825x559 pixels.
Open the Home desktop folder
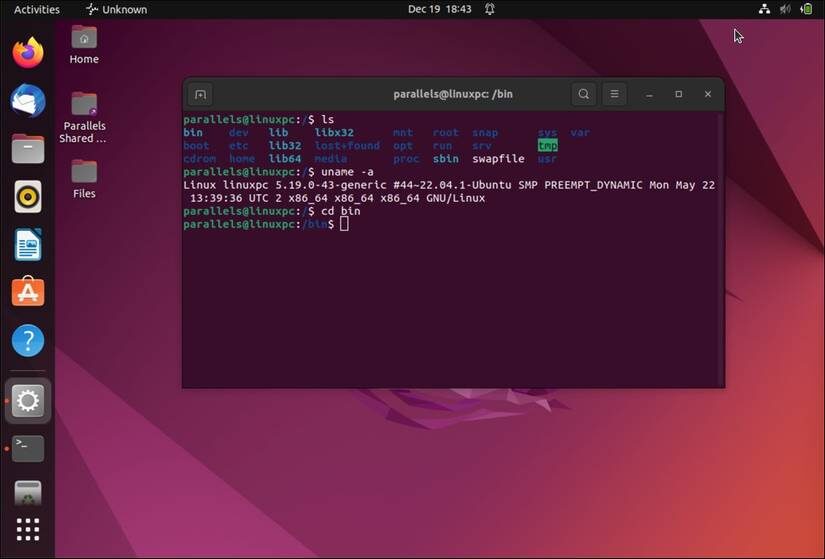point(84,44)
